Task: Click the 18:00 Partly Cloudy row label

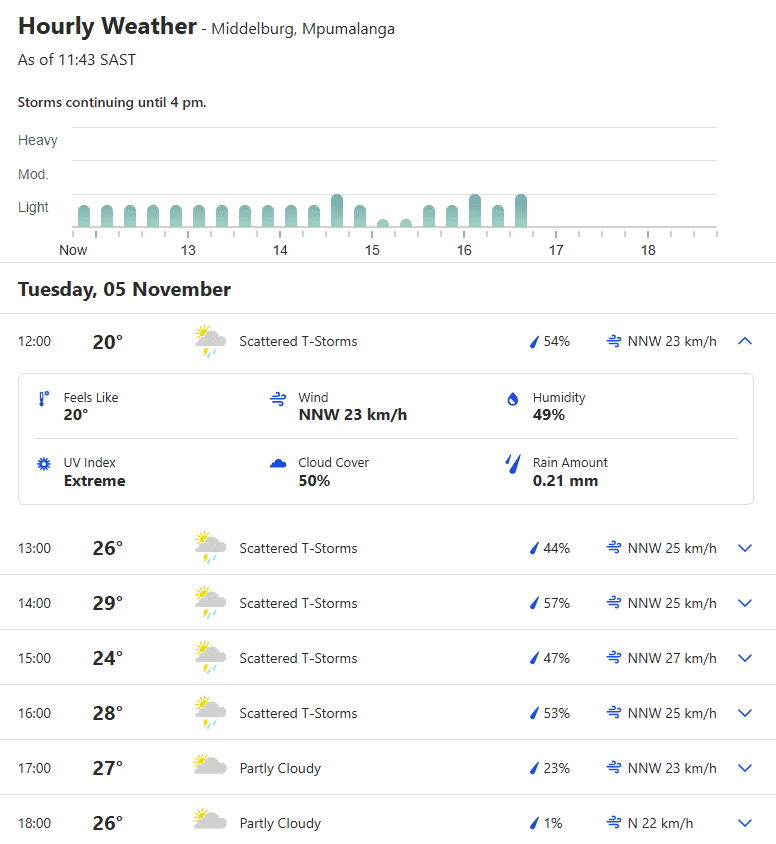Action: pyautogui.click(x=280, y=823)
